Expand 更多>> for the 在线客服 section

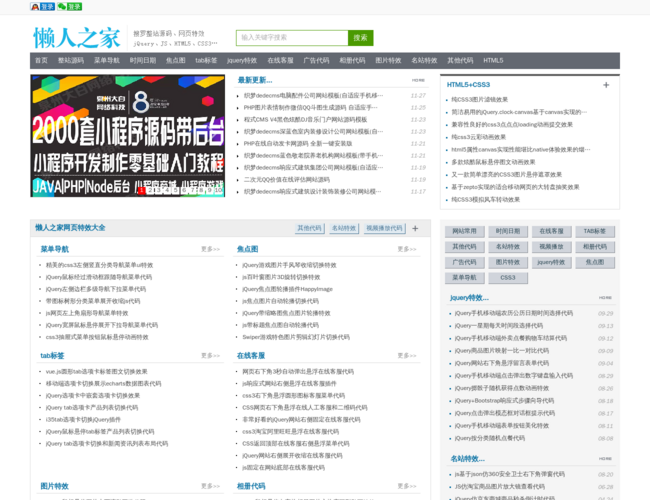[406, 355]
